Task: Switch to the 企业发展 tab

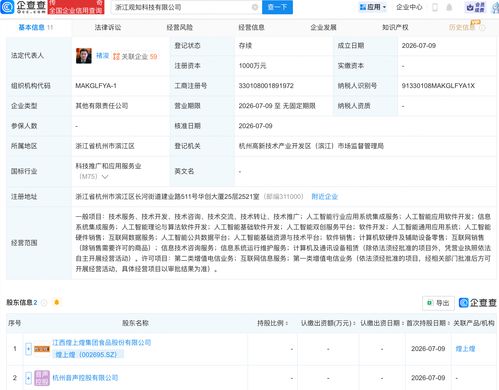Action: (323, 27)
